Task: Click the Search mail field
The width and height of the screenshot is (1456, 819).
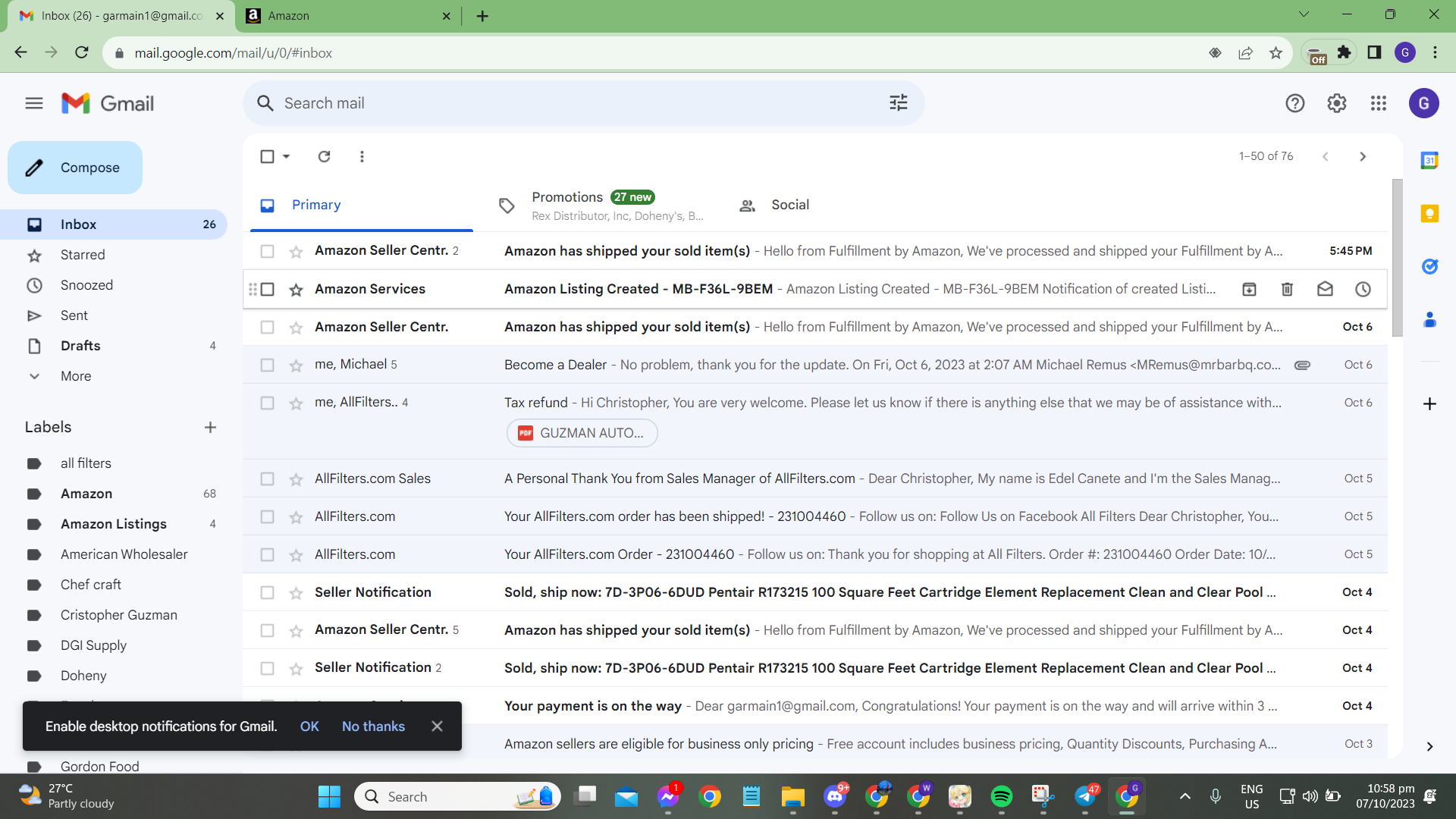Action: pyautogui.click(x=584, y=103)
